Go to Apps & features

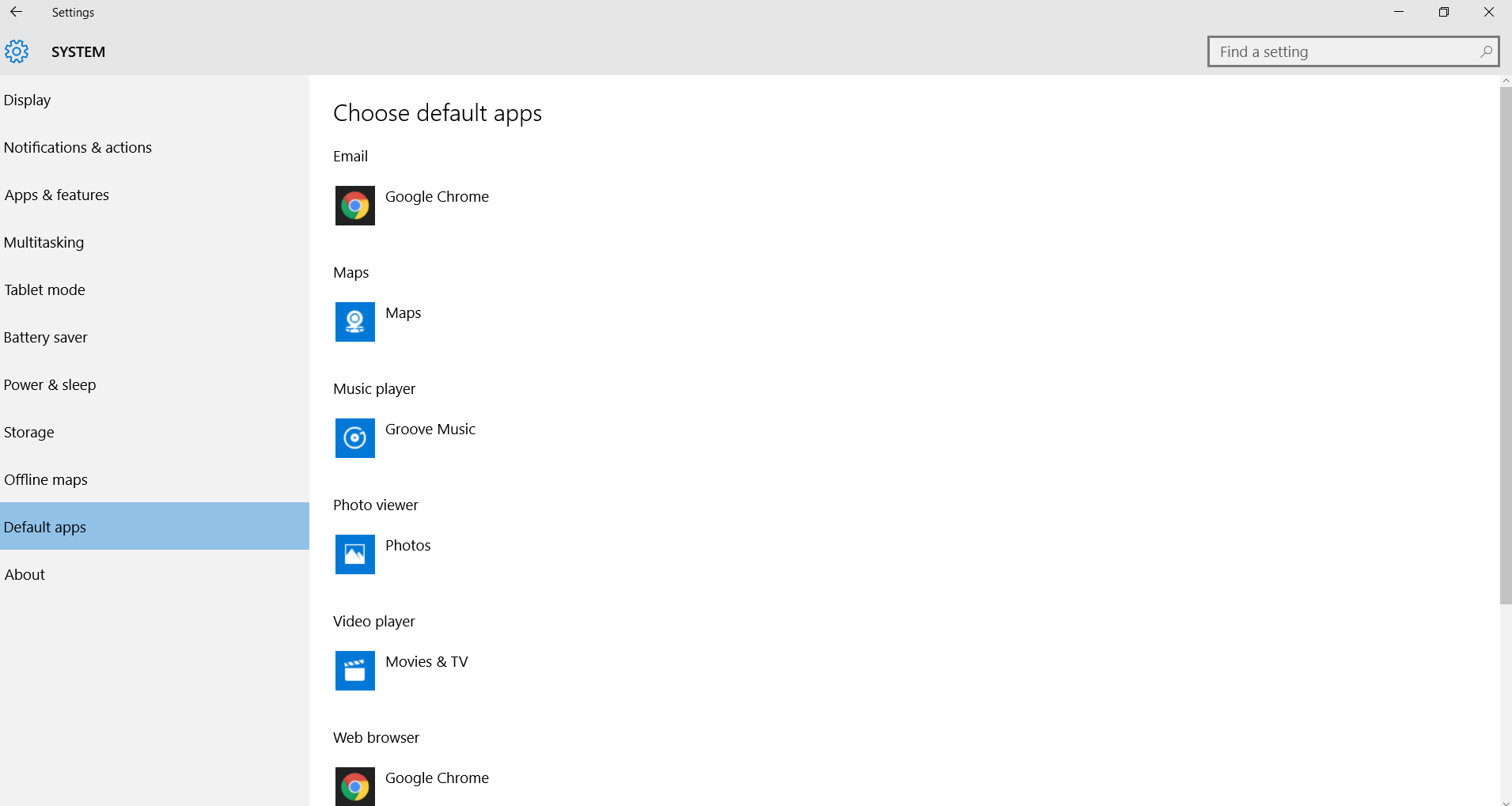pyautogui.click(x=154, y=195)
